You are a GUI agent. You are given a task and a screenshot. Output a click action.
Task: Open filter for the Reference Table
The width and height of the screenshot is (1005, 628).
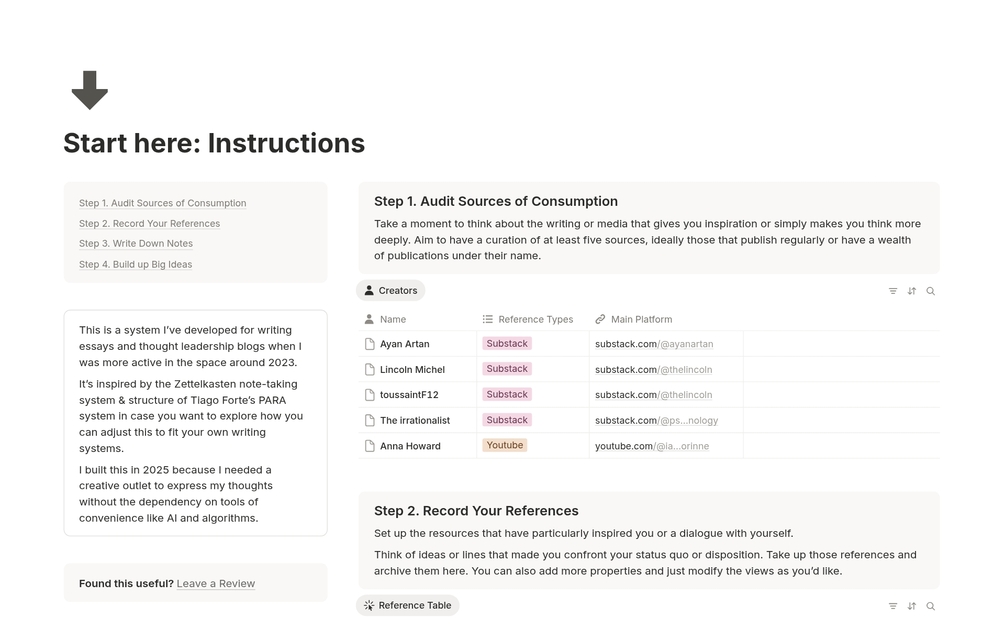893,606
